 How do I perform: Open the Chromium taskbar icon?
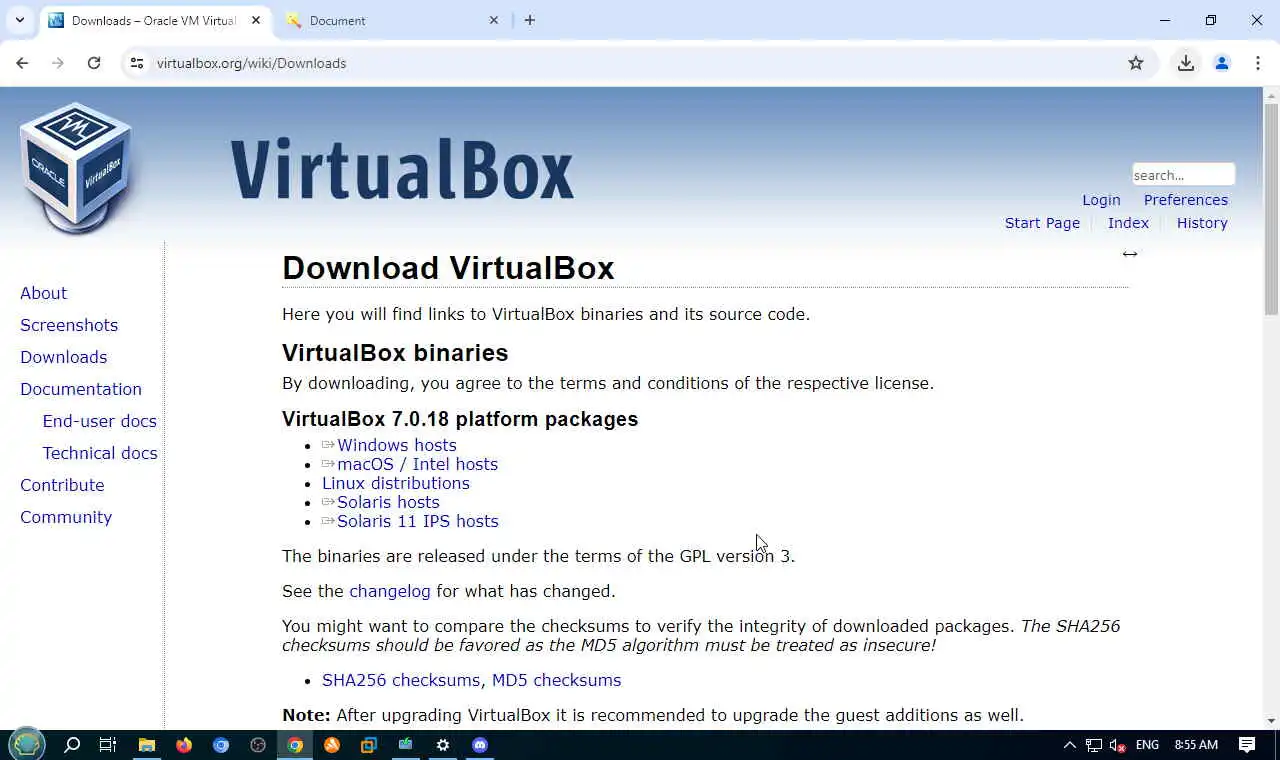pyautogui.click(x=221, y=745)
